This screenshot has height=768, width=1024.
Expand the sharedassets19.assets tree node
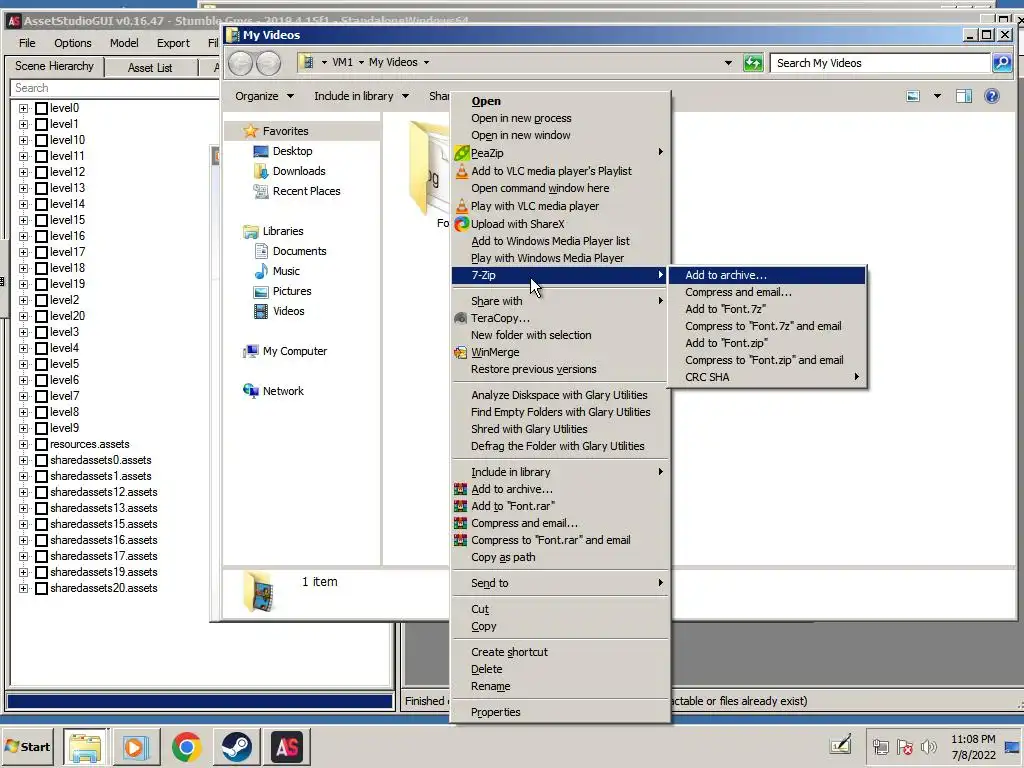point(24,572)
